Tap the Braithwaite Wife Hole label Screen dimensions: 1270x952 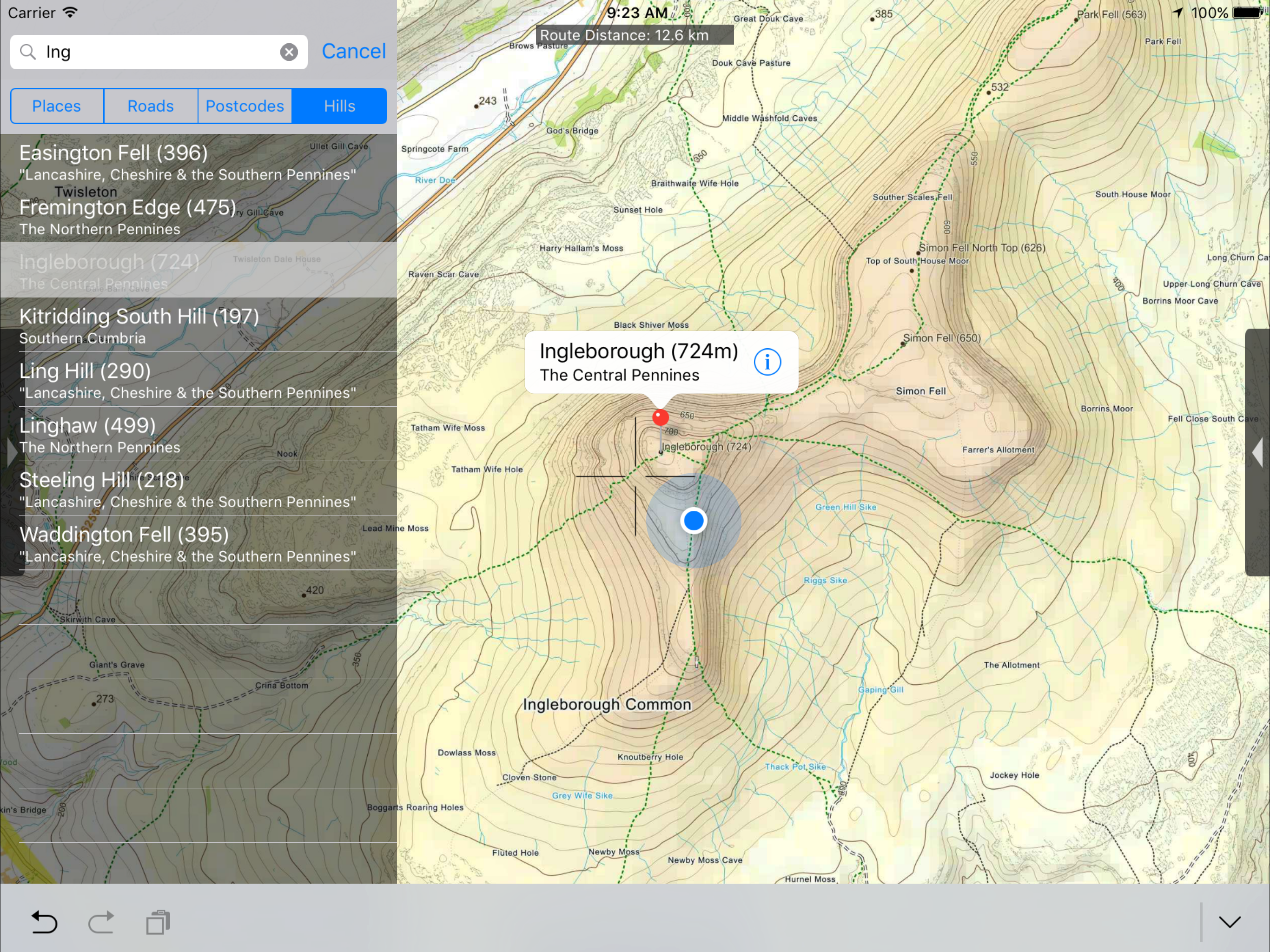(x=695, y=183)
